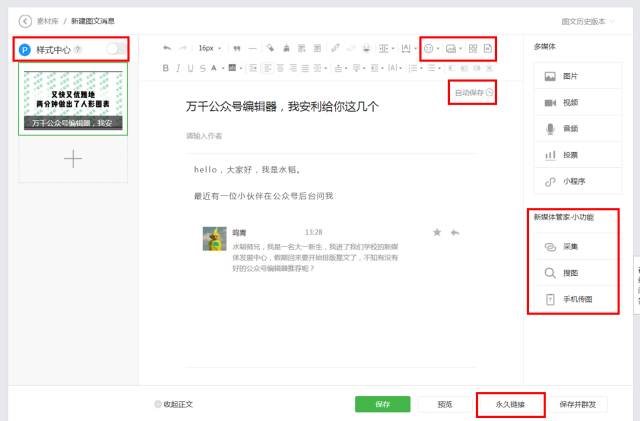The image size is (640, 421).
Task: Click the font color A icon
Action: click(x=213, y=68)
